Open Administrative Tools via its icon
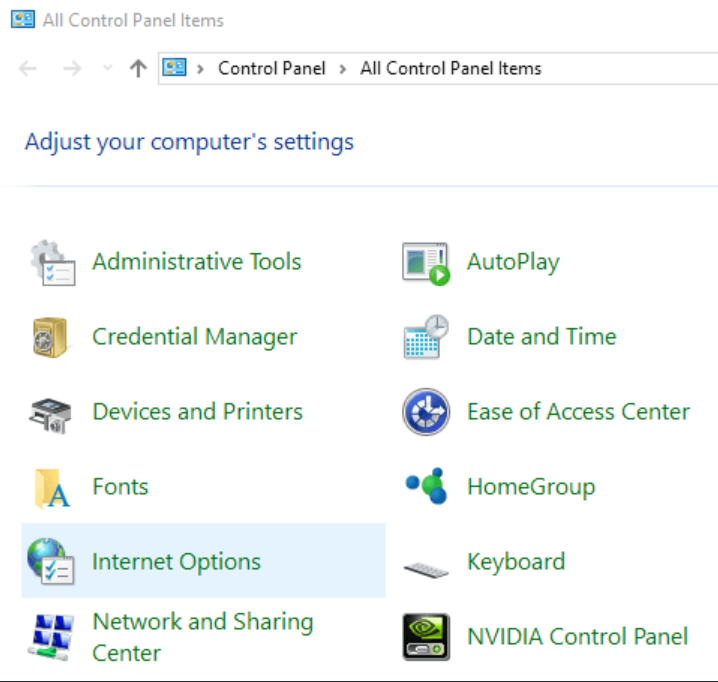 [50, 262]
